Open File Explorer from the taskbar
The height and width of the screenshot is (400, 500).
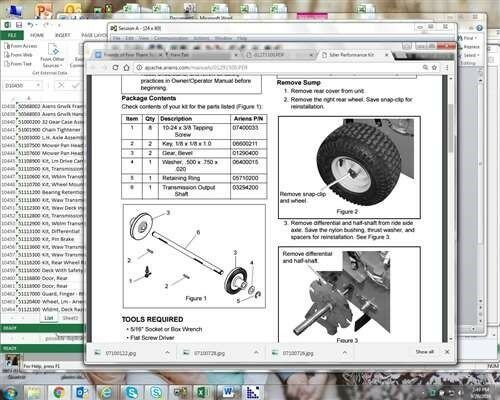33,392
